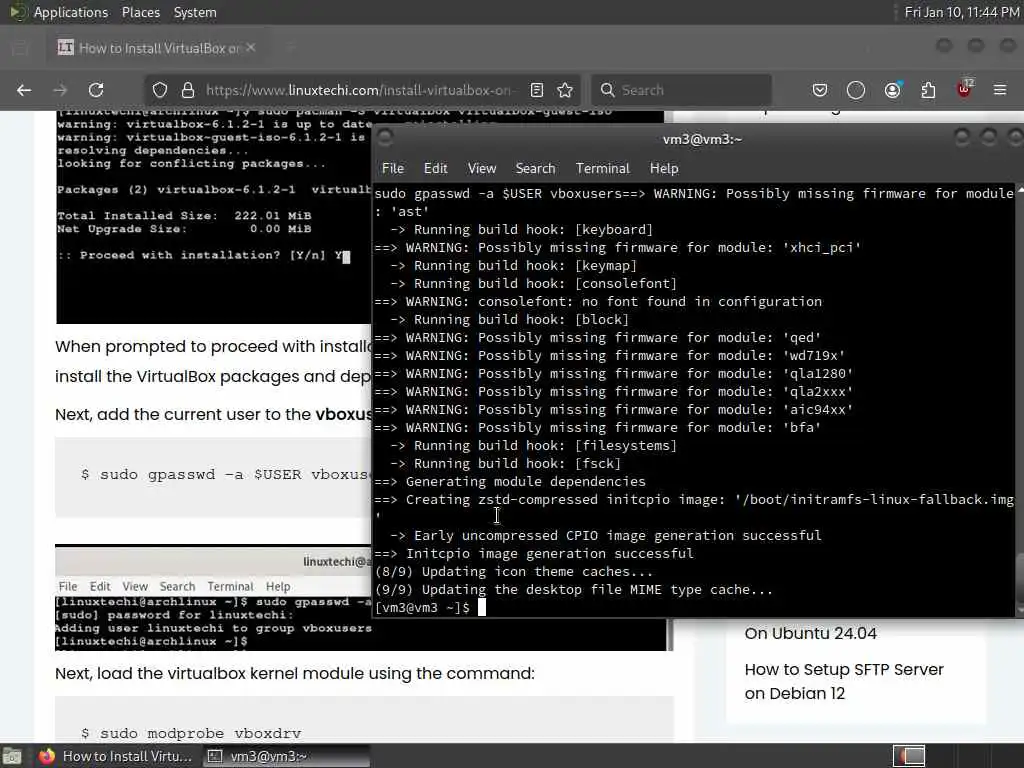Switch to vm3@vm3 terminal taskbar button
The height and width of the screenshot is (768, 1024).
285,756
